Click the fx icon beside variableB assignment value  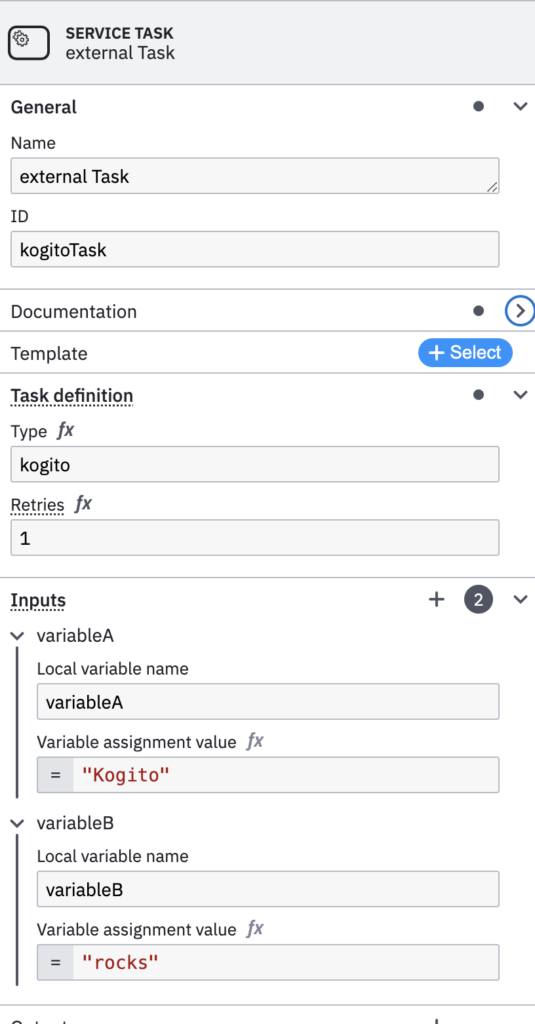[255, 929]
